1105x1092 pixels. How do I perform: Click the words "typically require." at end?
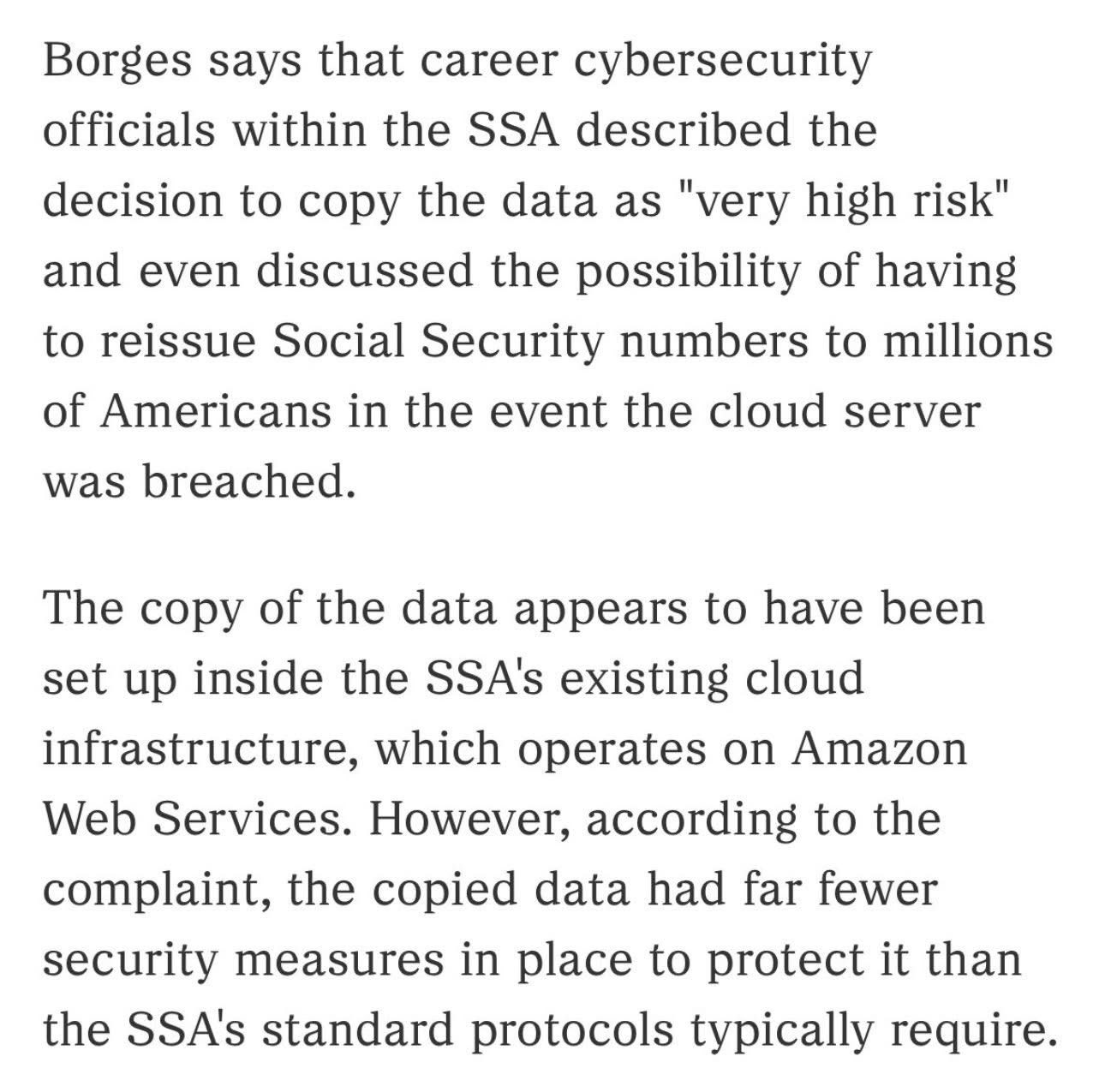click(x=870, y=1029)
